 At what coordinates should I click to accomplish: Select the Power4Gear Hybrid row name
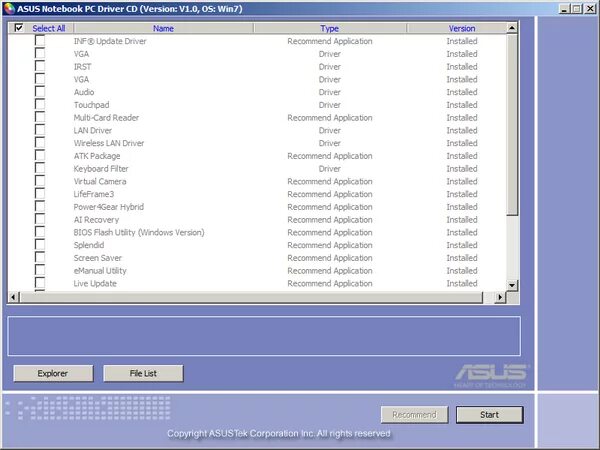point(109,207)
